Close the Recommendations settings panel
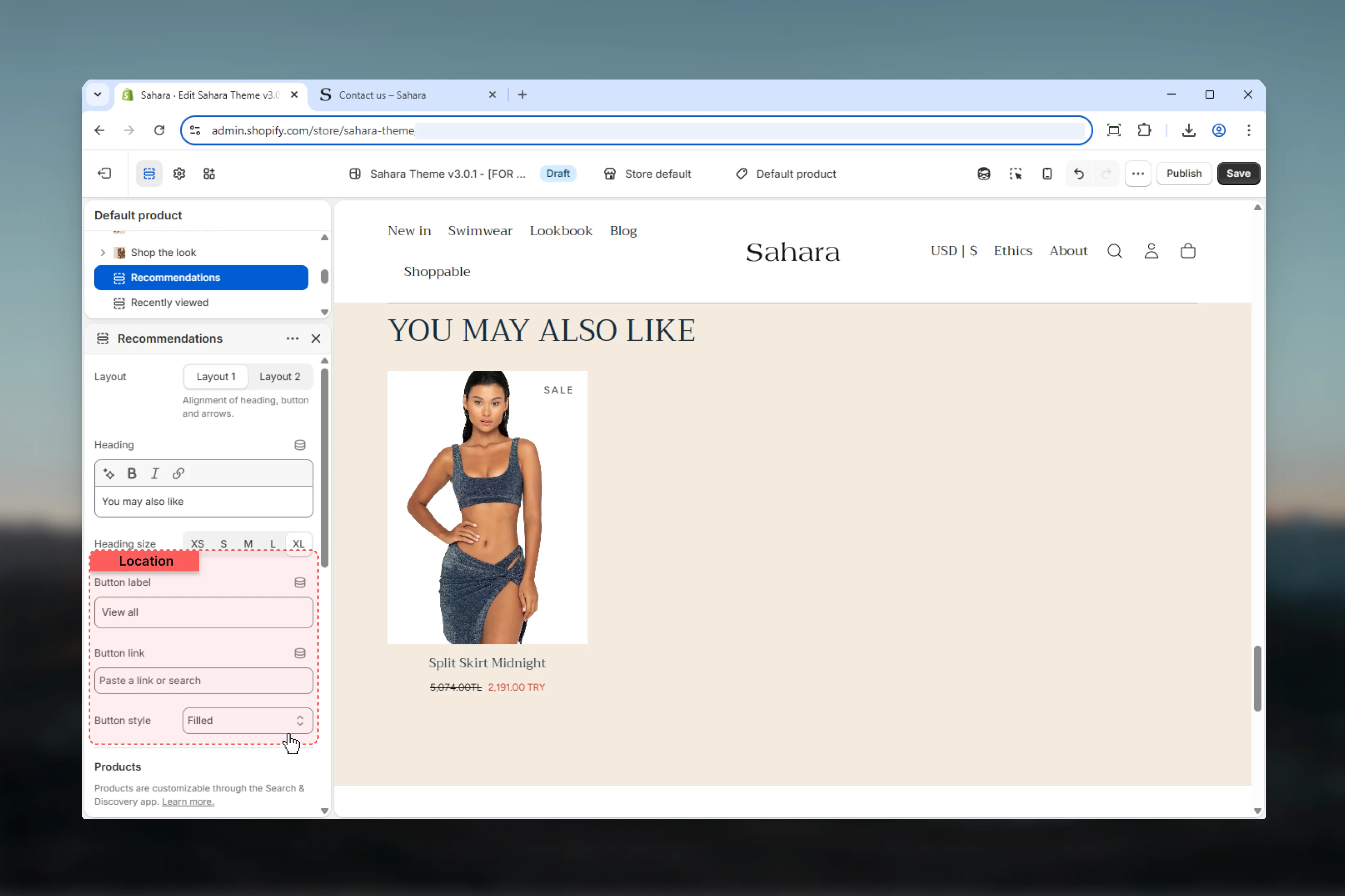This screenshot has width=1345, height=896. pyautogui.click(x=315, y=338)
